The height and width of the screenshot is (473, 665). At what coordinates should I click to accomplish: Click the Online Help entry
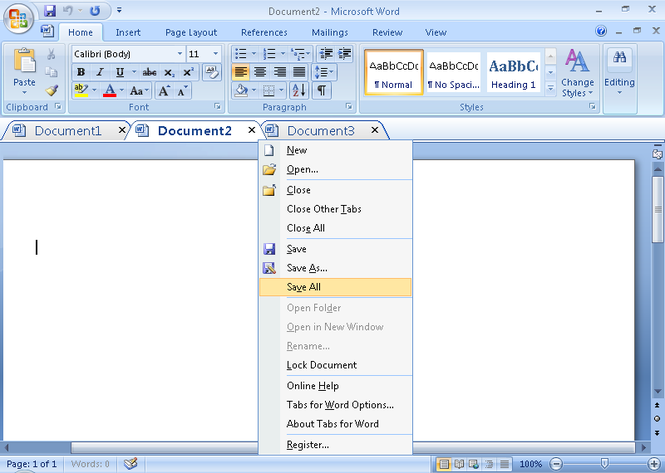tap(335, 386)
